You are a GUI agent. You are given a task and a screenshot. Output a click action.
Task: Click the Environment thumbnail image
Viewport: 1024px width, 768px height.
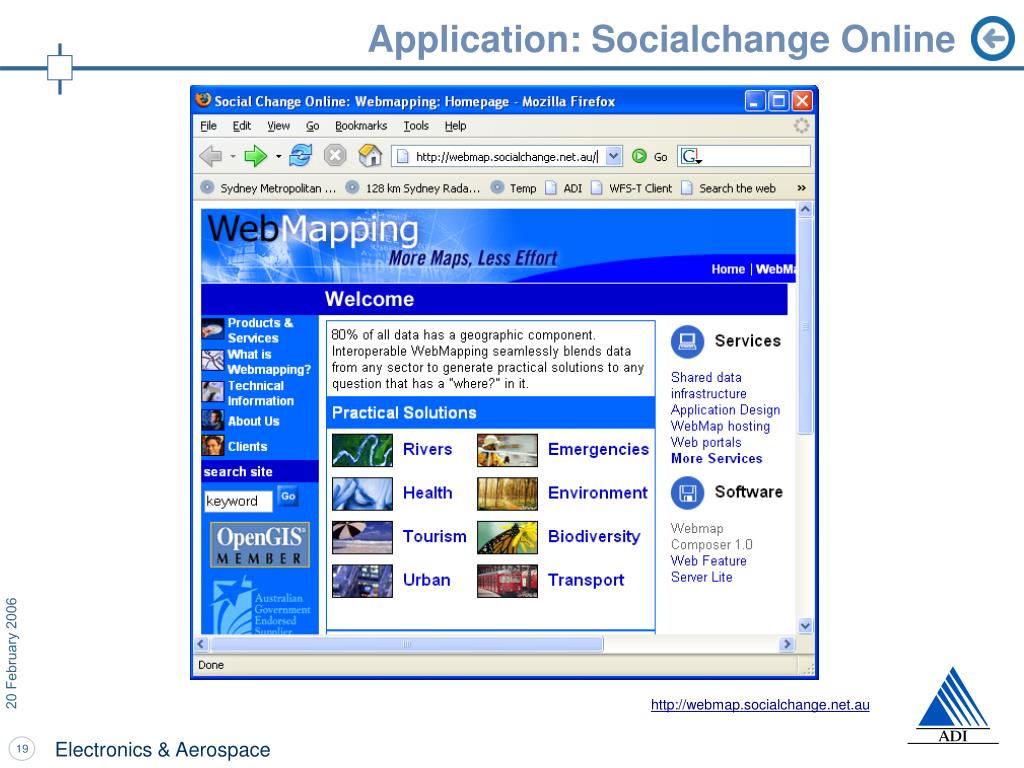tap(507, 494)
